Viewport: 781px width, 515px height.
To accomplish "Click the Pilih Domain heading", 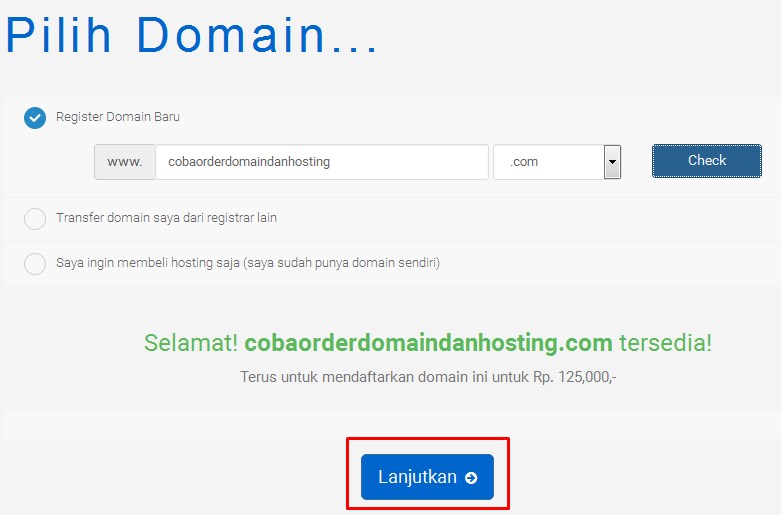I will click(x=191, y=35).
